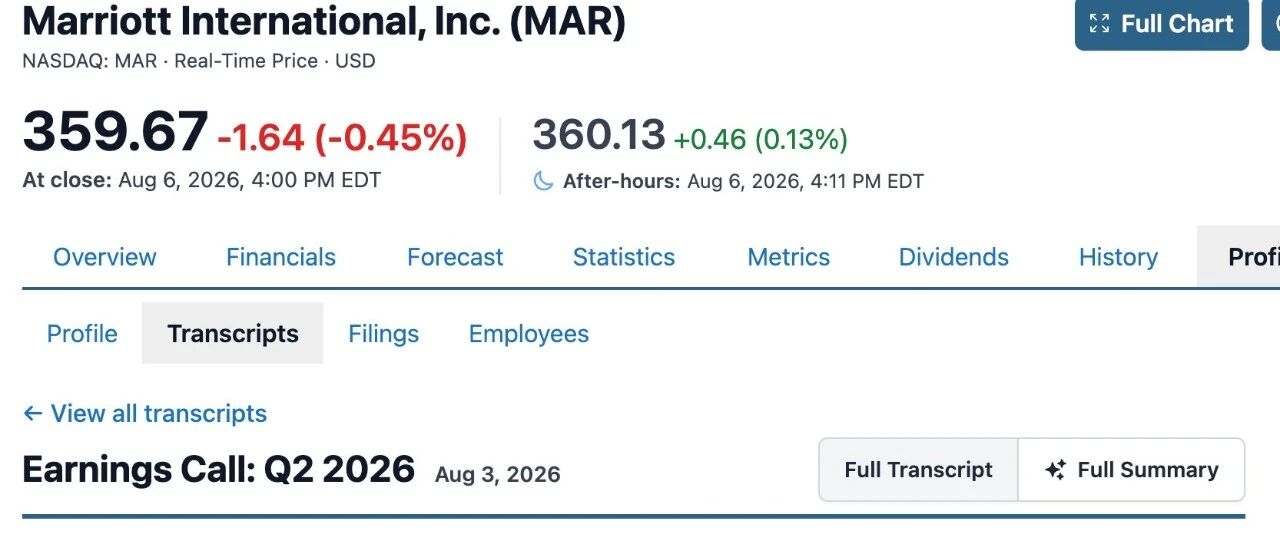Go to the Filings sub-tab
1280x544 pixels.
point(384,333)
